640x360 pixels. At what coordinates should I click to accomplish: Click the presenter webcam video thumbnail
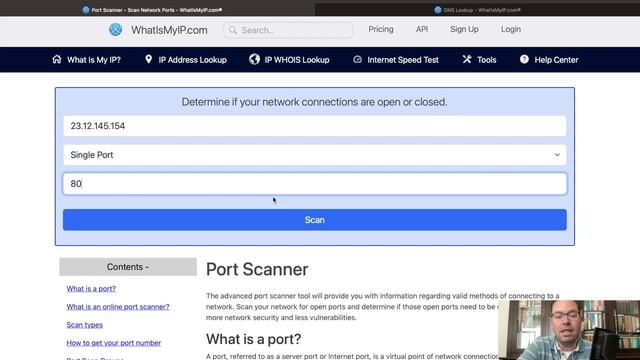pos(569,330)
